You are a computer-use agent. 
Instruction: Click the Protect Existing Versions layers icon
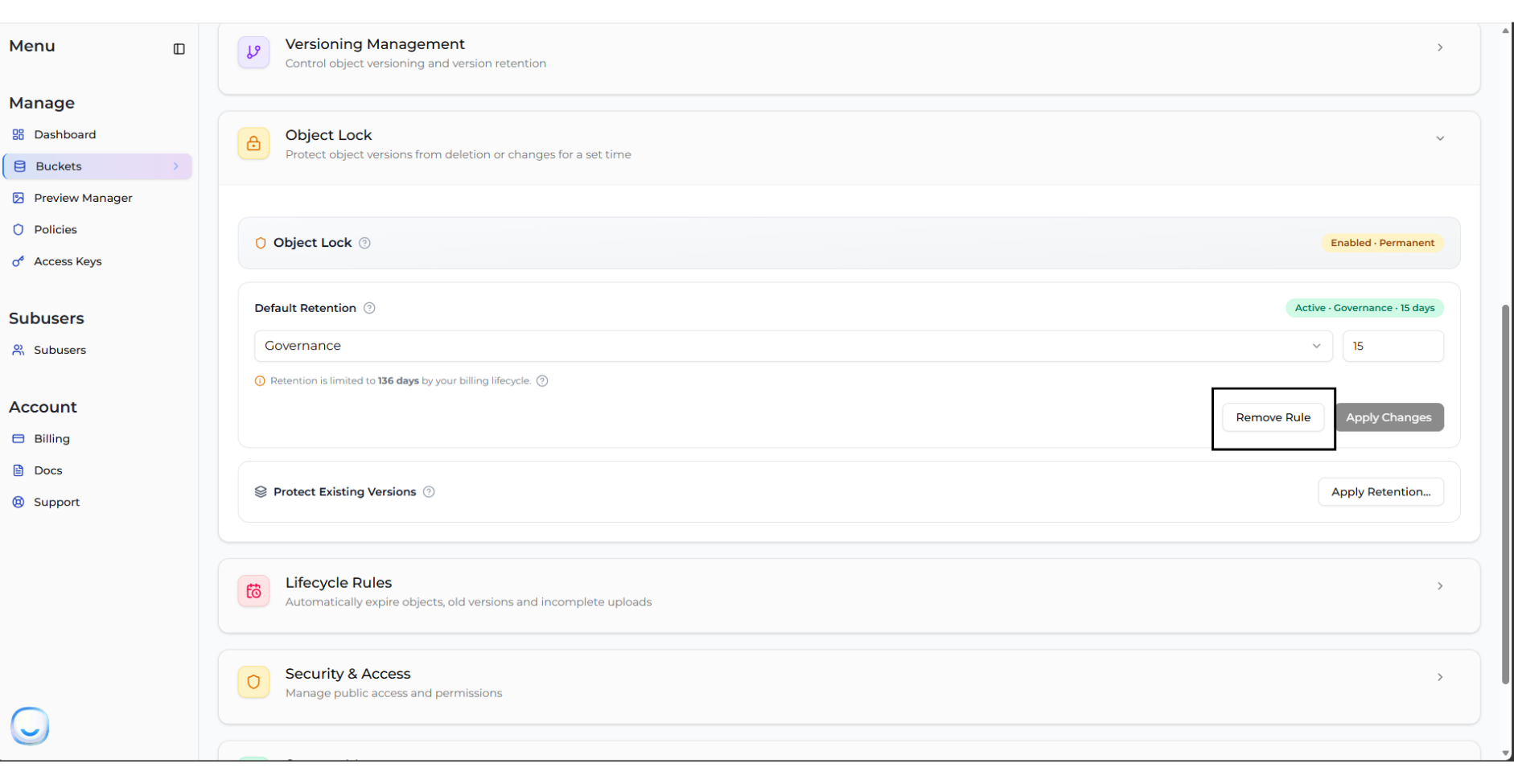click(x=261, y=492)
